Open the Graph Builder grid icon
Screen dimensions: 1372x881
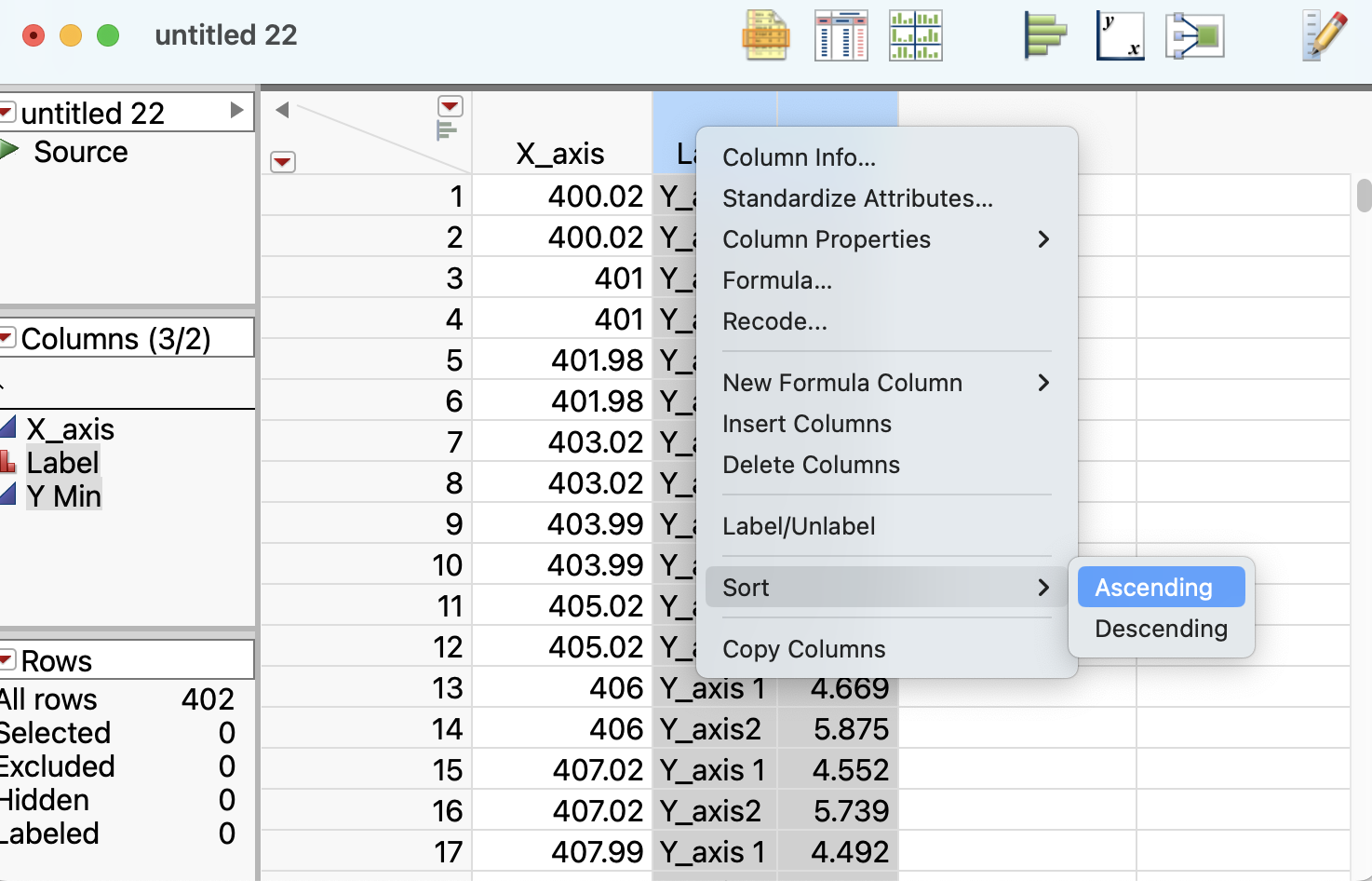(916, 35)
